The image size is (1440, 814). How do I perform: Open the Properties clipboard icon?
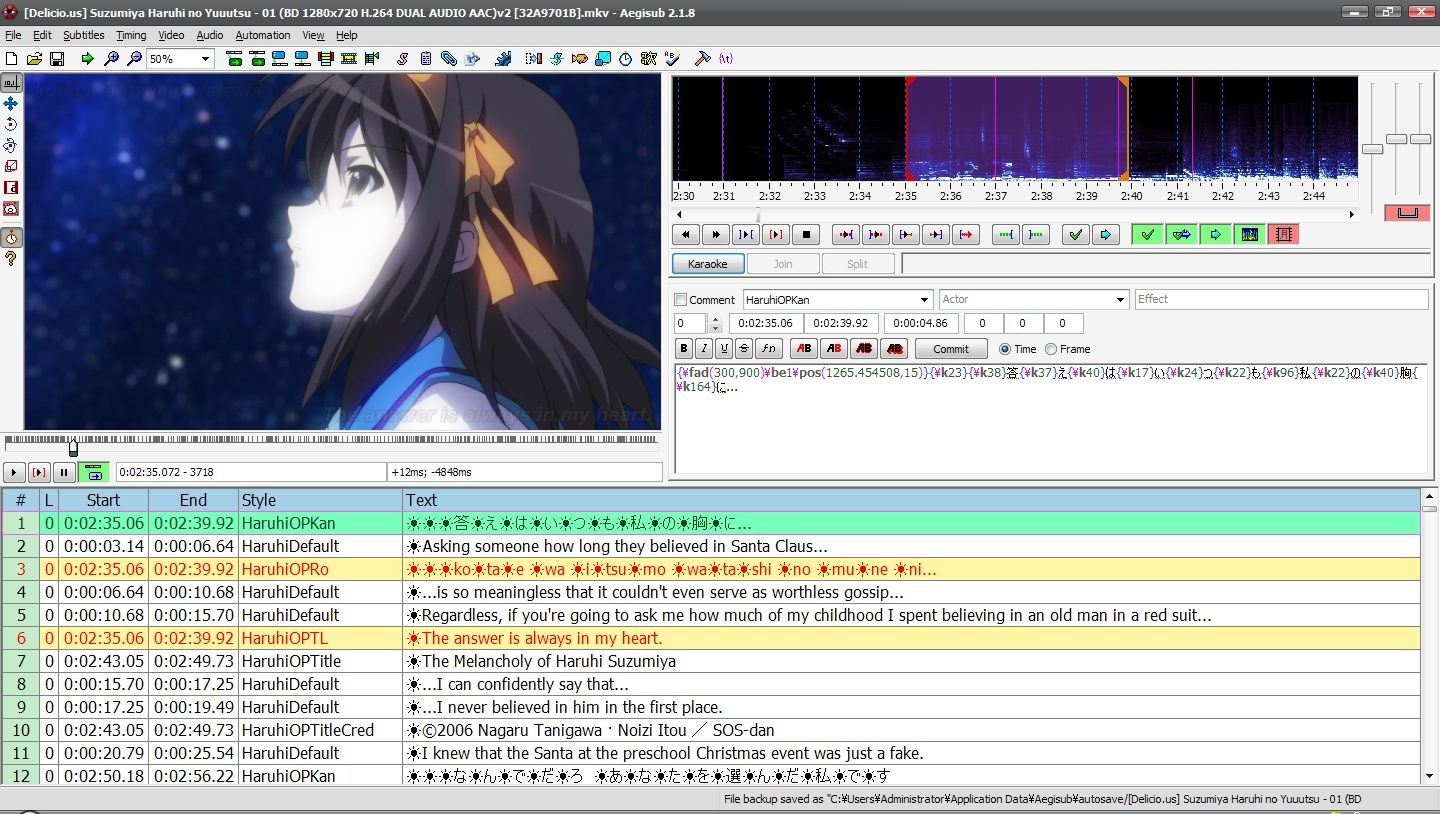click(x=426, y=59)
